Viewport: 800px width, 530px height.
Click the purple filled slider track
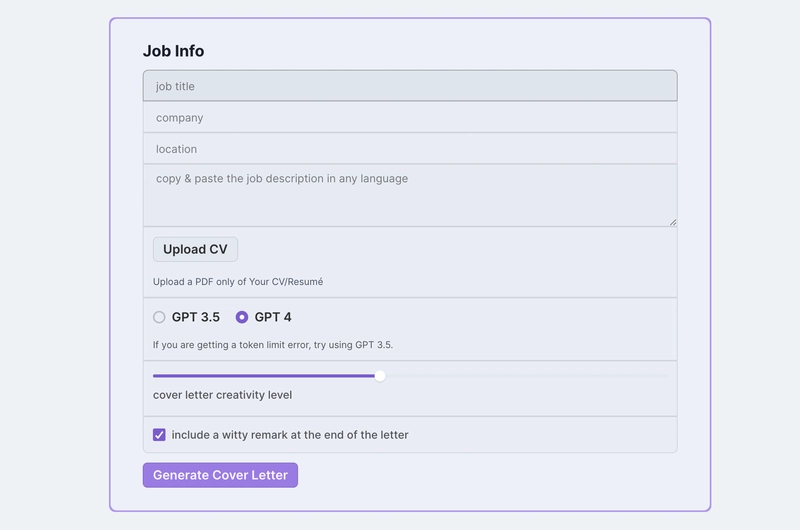tap(264, 376)
